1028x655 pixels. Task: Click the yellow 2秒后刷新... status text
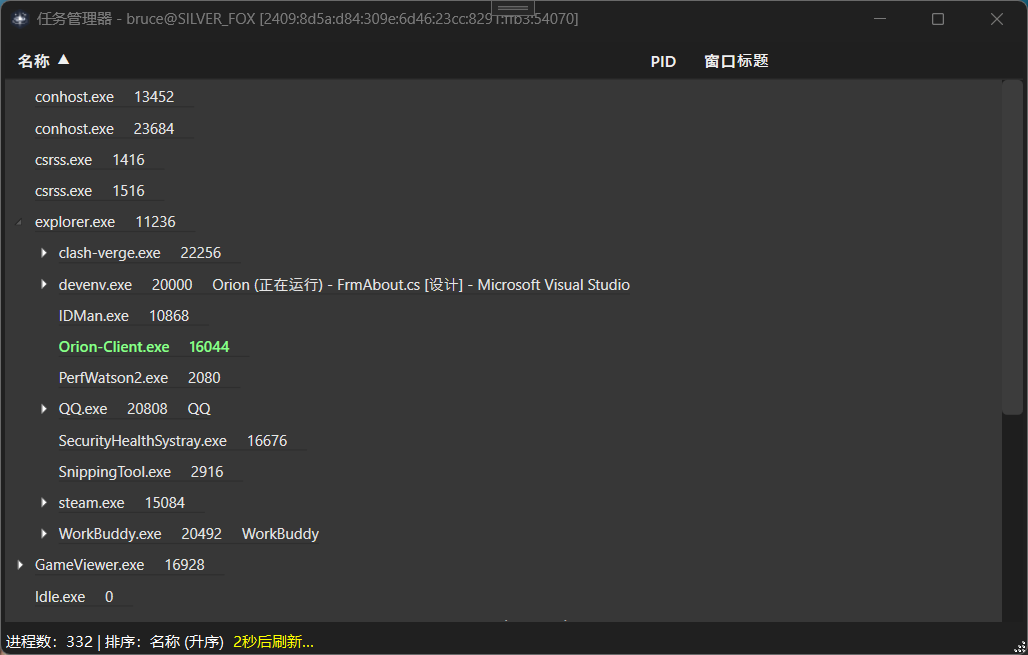(273, 641)
